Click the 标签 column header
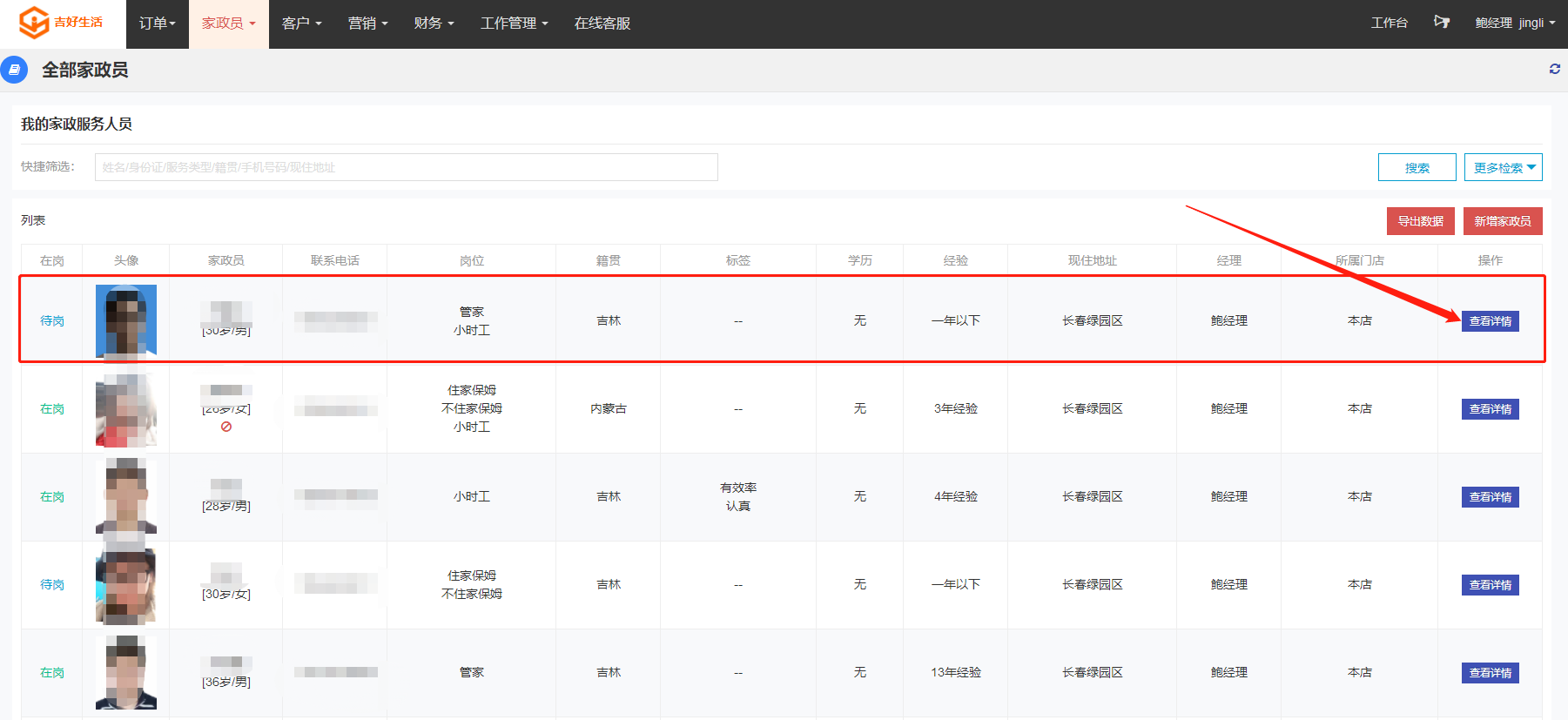 click(x=738, y=260)
